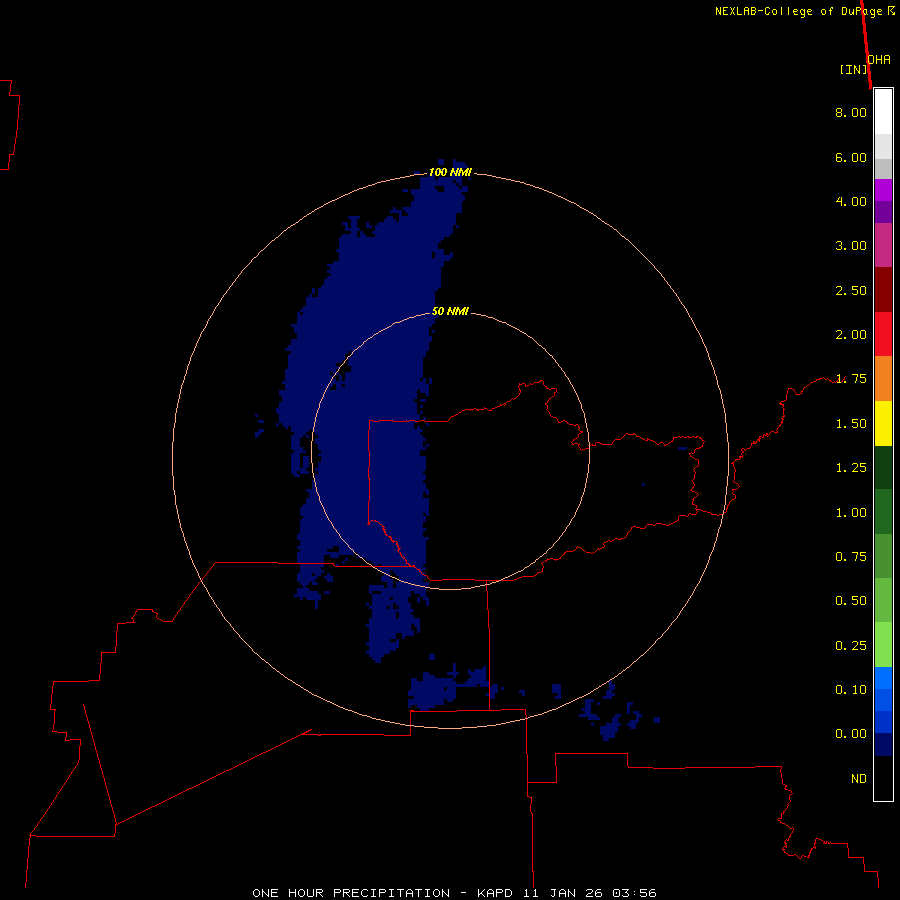Pick the bright red swatch in the legend
This screenshot has height=900, width=900.
(883, 334)
